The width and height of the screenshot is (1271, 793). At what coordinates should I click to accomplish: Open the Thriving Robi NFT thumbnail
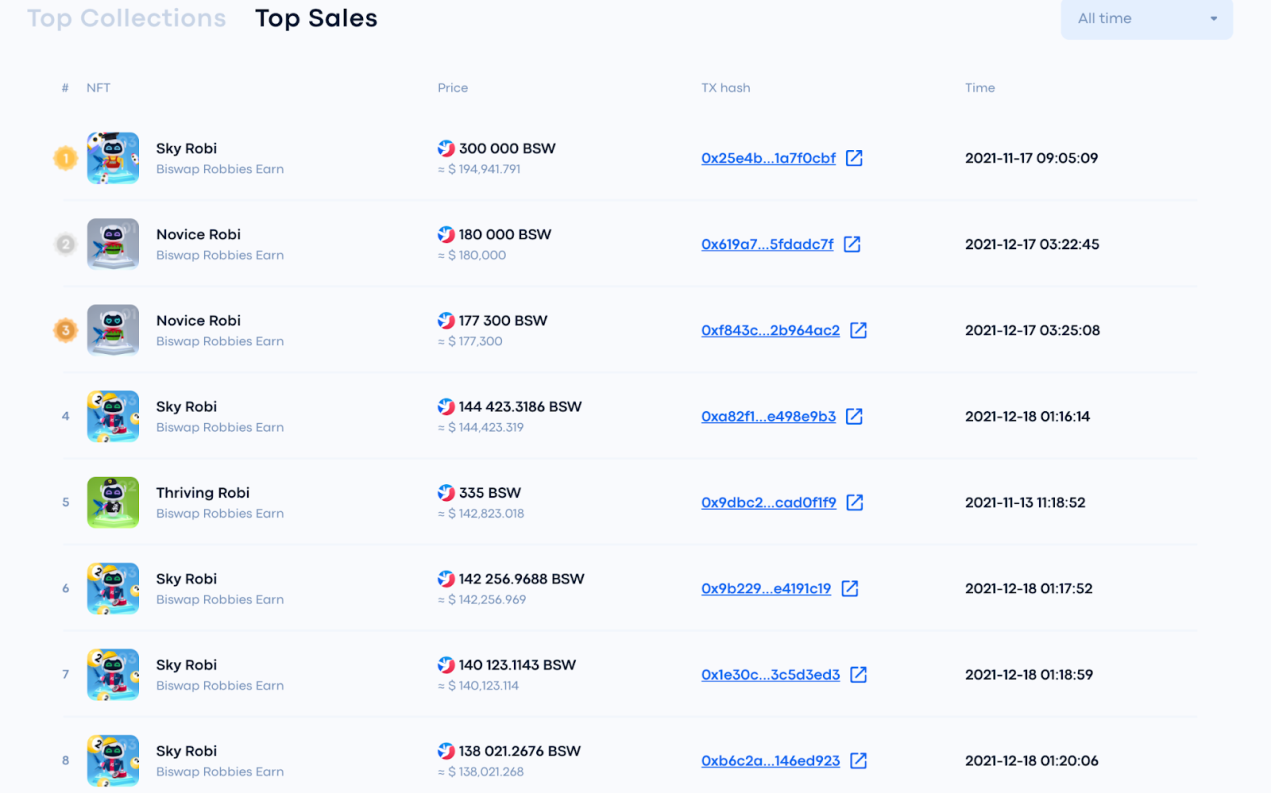(113, 502)
